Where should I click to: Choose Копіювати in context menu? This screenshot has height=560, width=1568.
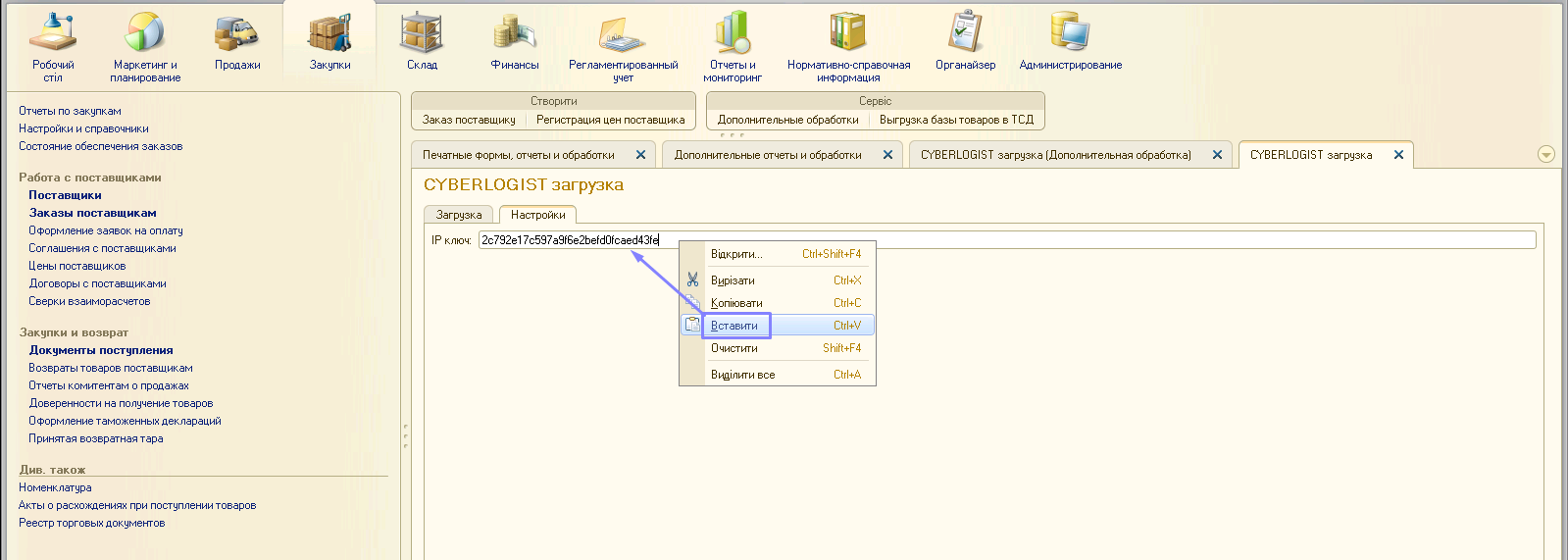778,303
